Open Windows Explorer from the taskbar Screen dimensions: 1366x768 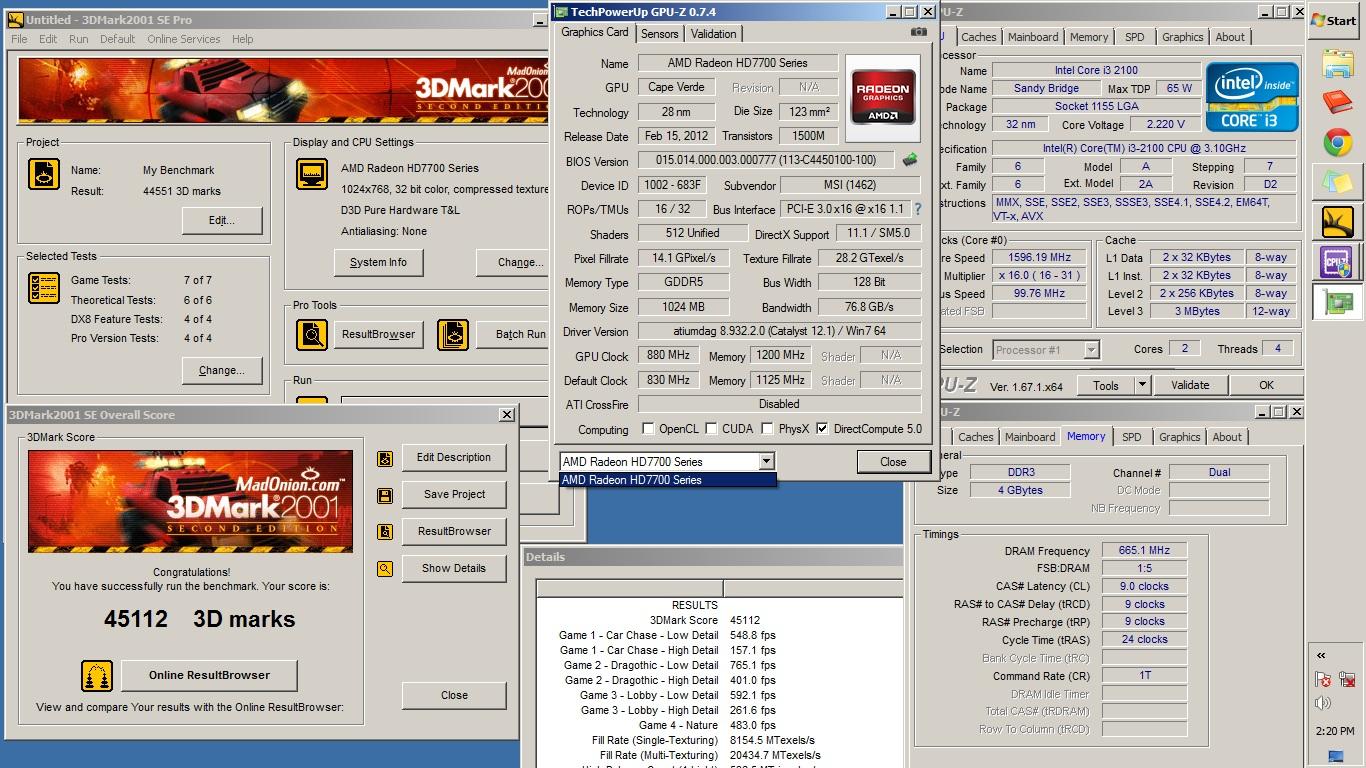click(x=1337, y=65)
